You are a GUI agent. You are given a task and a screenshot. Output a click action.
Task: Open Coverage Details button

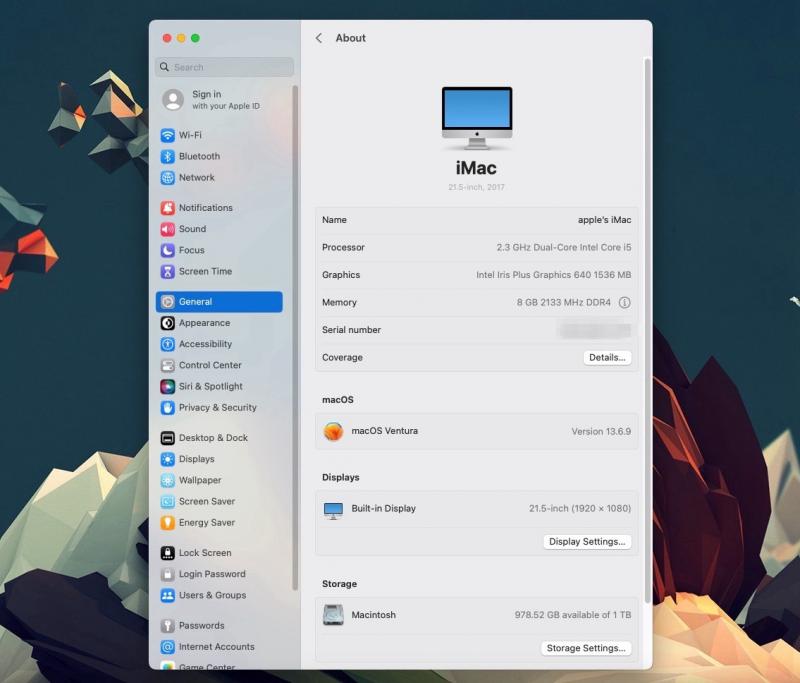607,358
